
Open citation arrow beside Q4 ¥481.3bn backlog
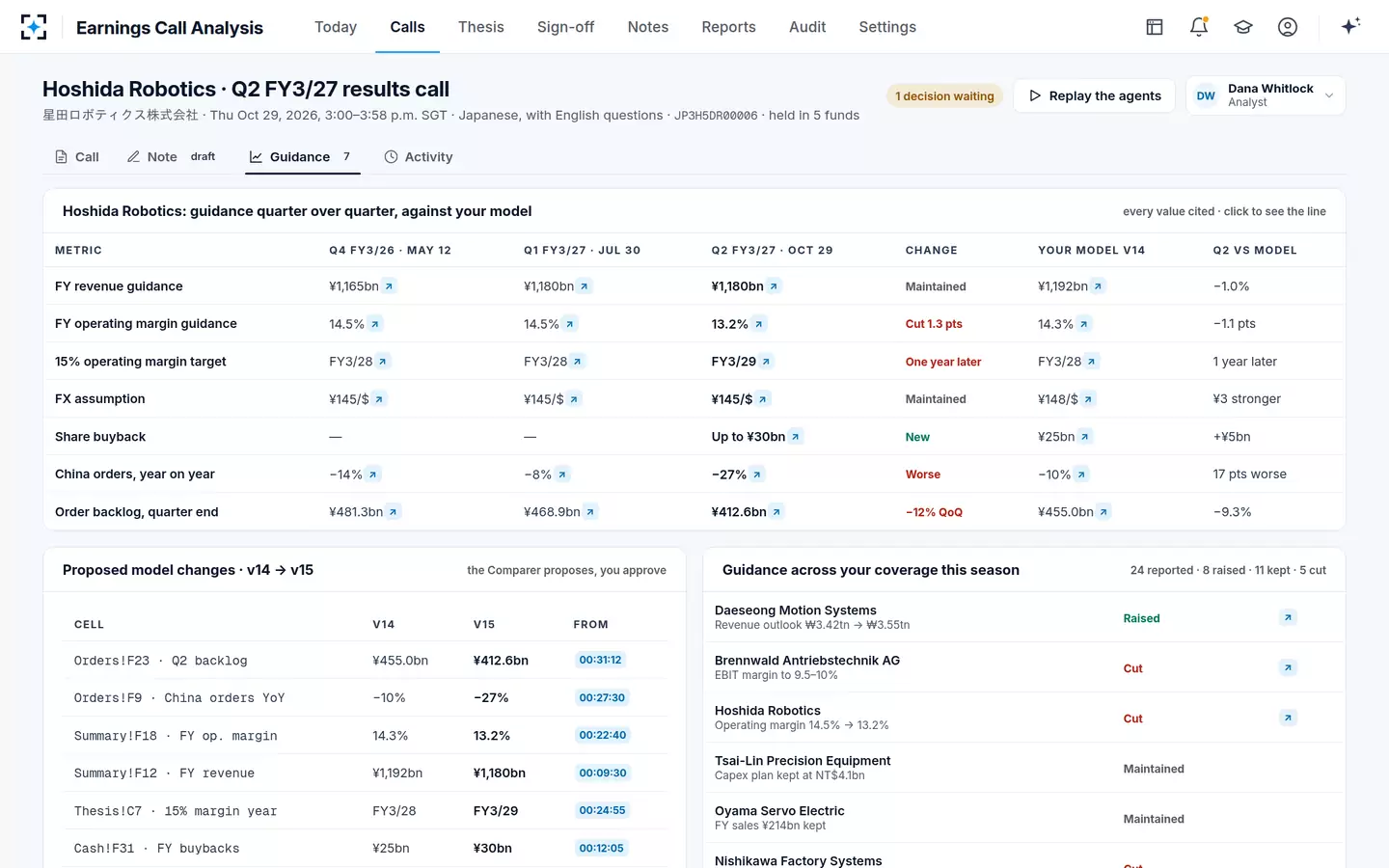393,512
